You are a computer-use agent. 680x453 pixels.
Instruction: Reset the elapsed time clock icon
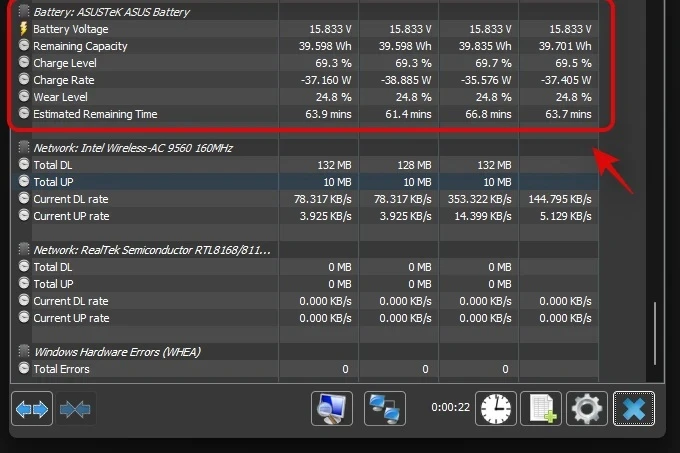pos(496,408)
